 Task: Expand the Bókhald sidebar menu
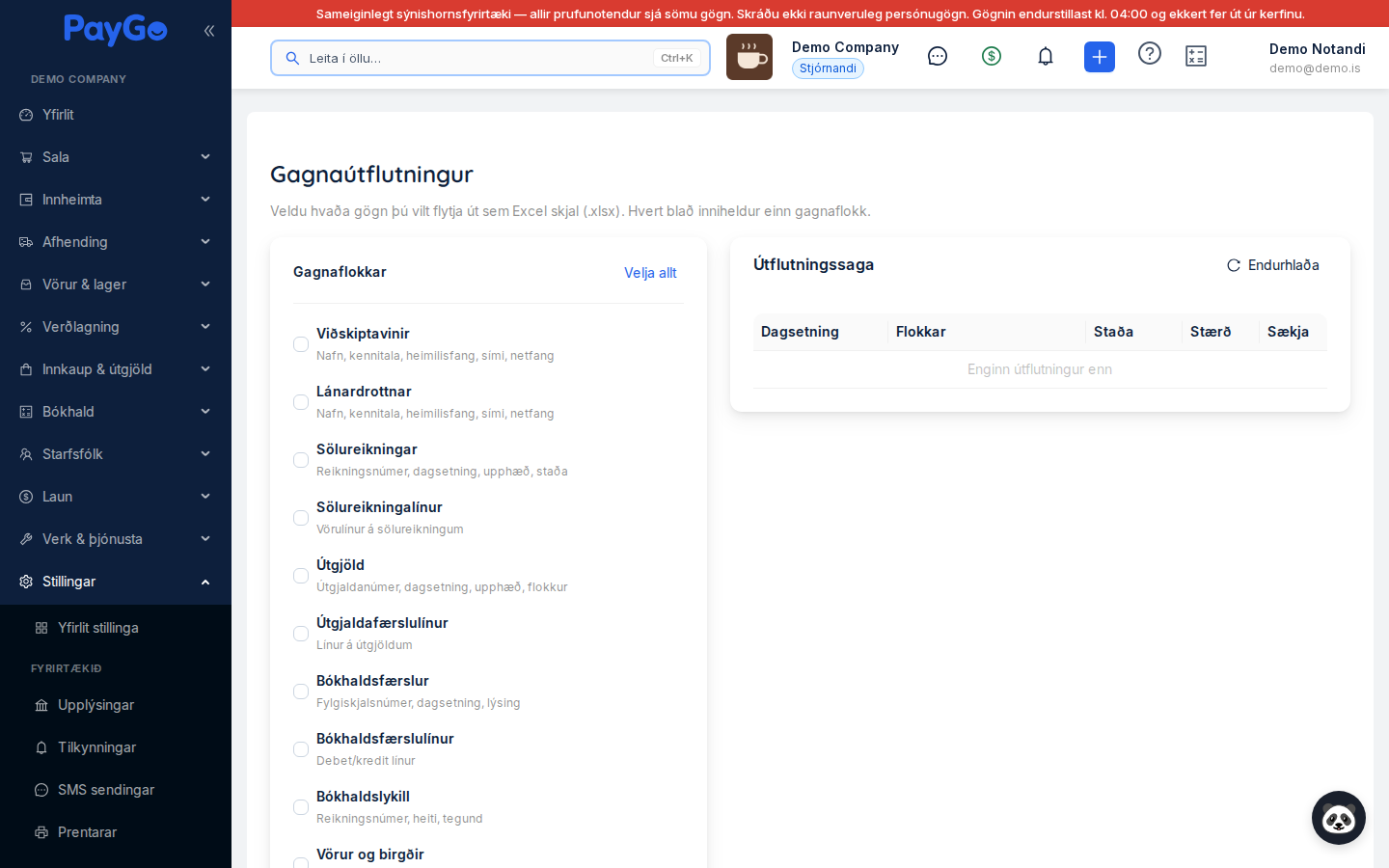[x=116, y=412]
